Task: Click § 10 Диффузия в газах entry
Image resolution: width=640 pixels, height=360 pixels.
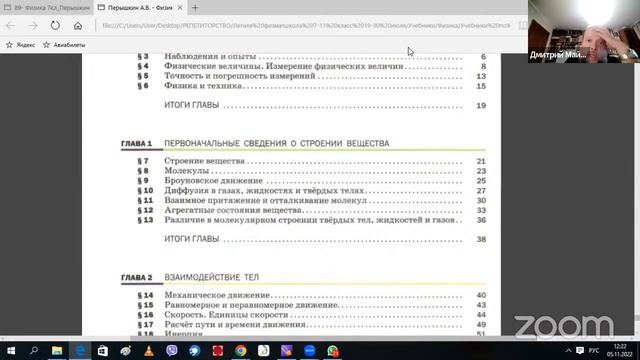Action: pyautogui.click(x=311, y=191)
